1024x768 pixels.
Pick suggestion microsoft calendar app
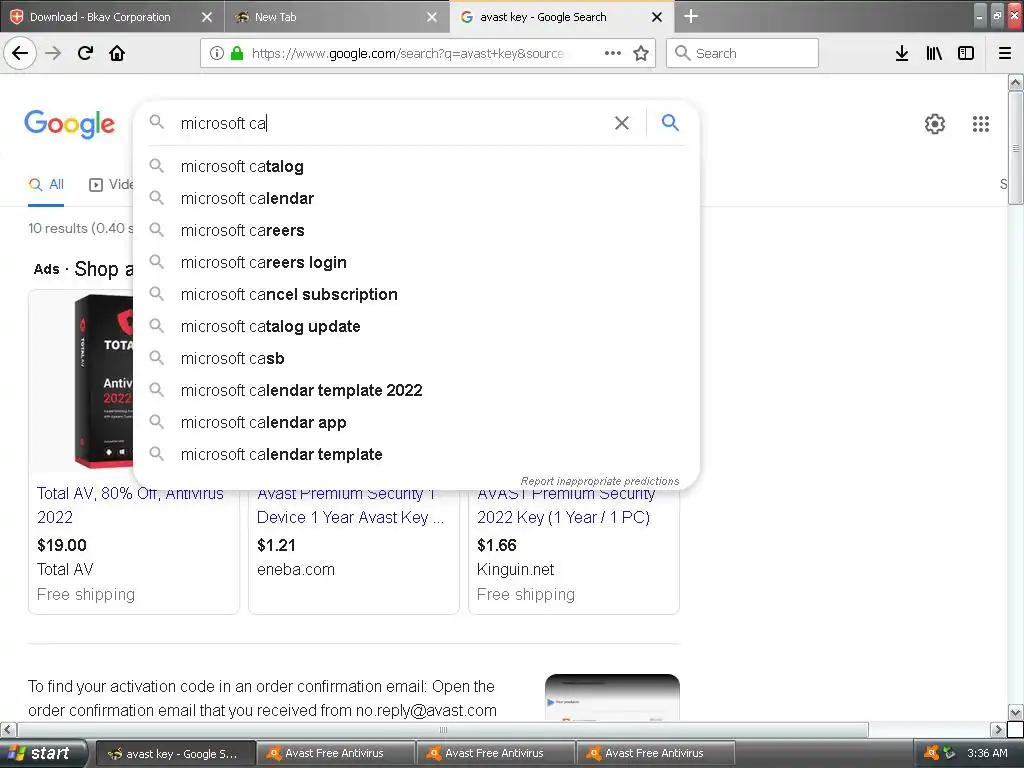pos(415,423)
